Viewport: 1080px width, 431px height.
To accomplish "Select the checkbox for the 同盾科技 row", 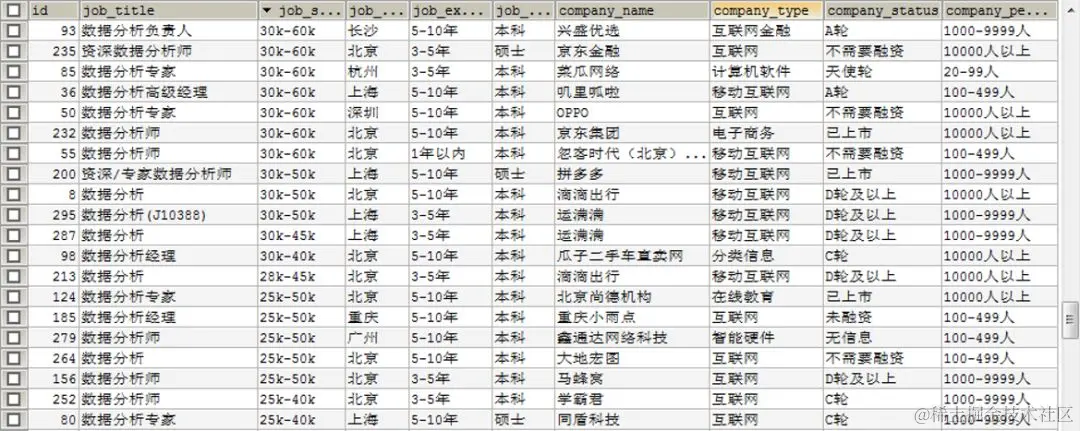I will [14, 419].
